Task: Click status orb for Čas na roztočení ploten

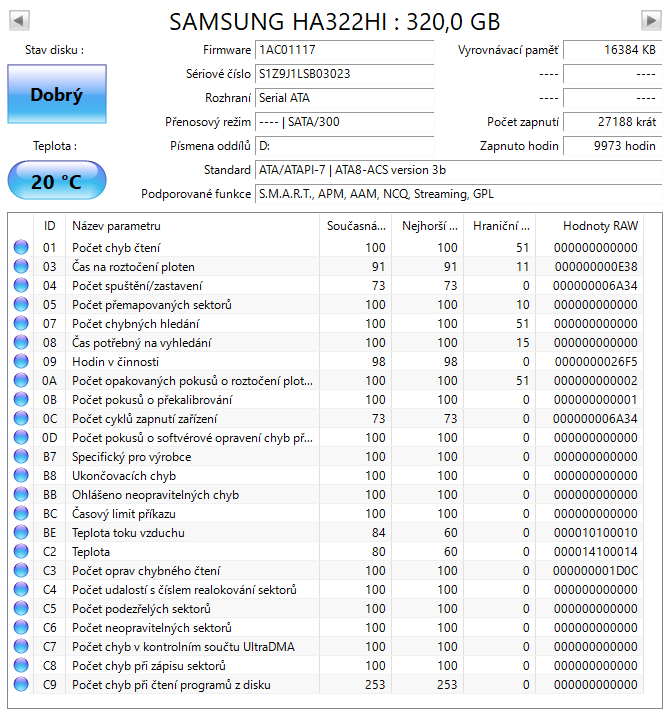Action: [21, 267]
